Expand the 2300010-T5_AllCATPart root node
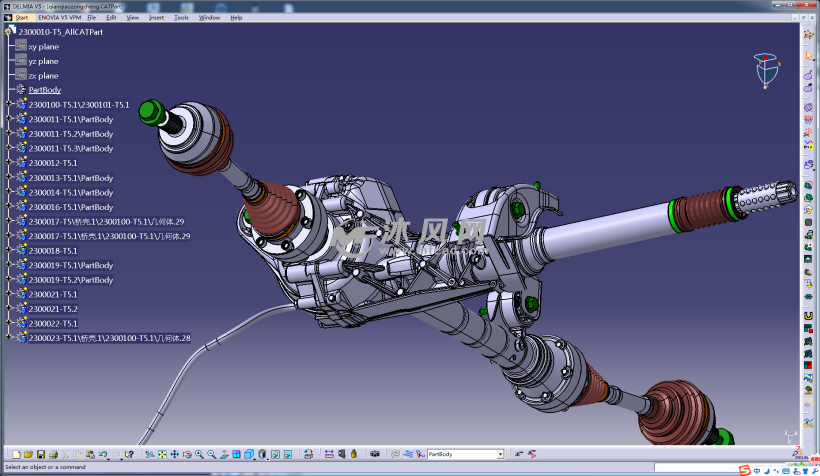This screenshot has height=476, width=820. [10, 32]
